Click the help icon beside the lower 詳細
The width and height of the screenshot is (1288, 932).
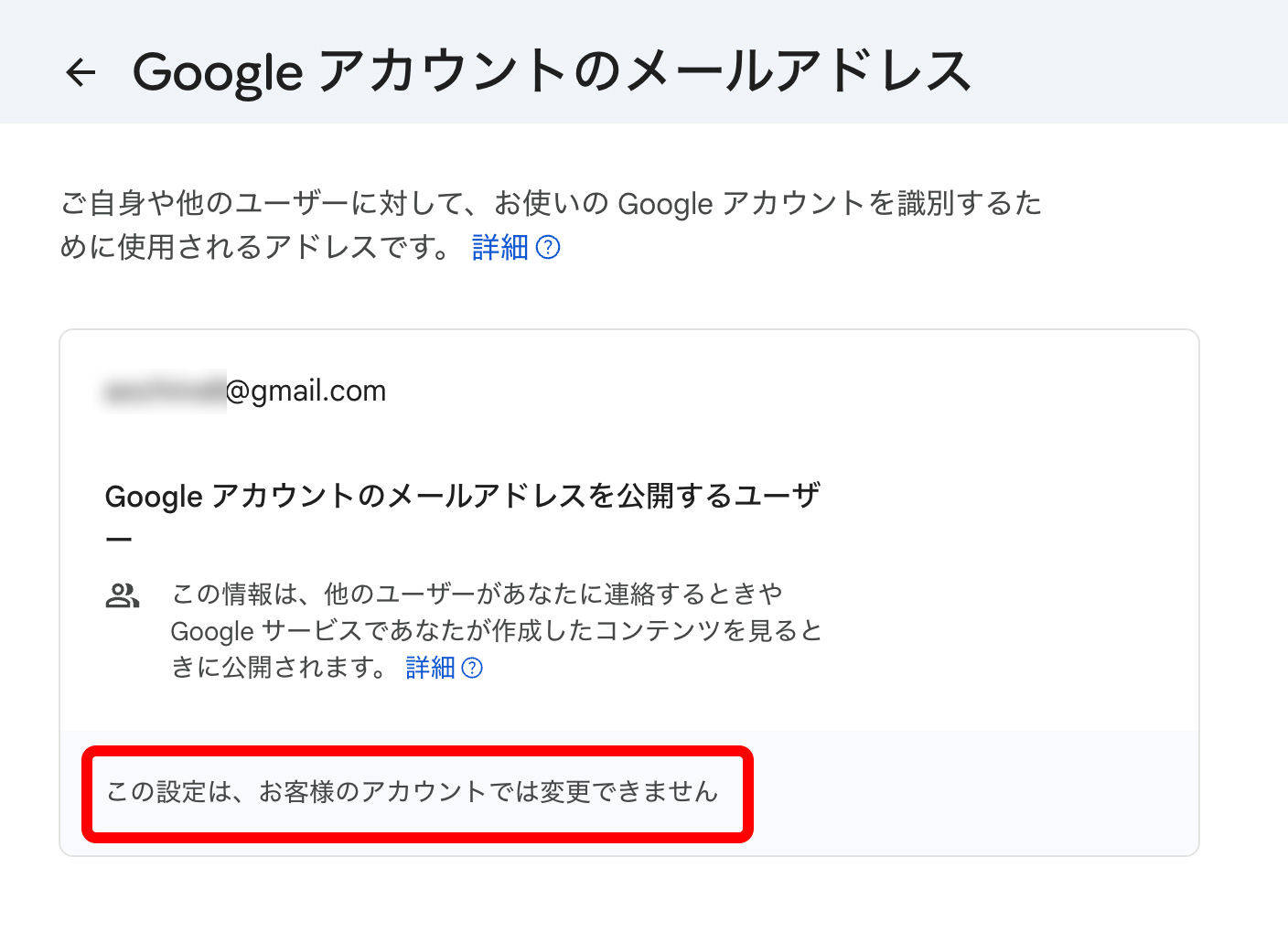[472, 668]
